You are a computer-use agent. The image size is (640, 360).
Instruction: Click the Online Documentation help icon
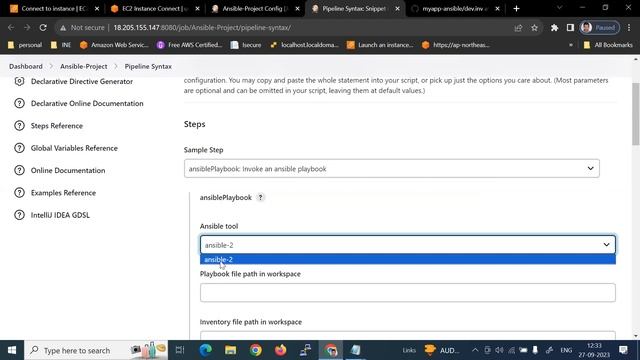point(19,170)
